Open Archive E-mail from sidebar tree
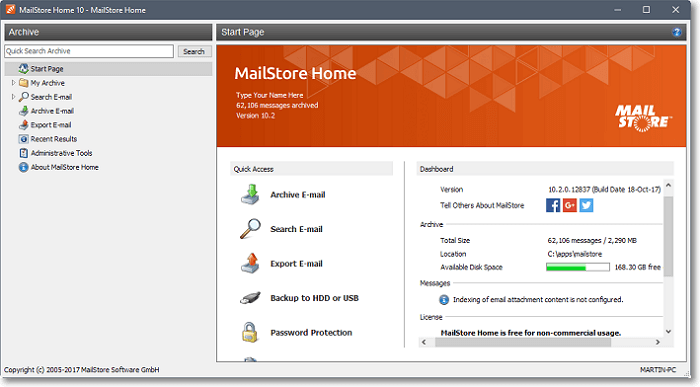This screenshot has height=387, width=700. coord(52,111)
